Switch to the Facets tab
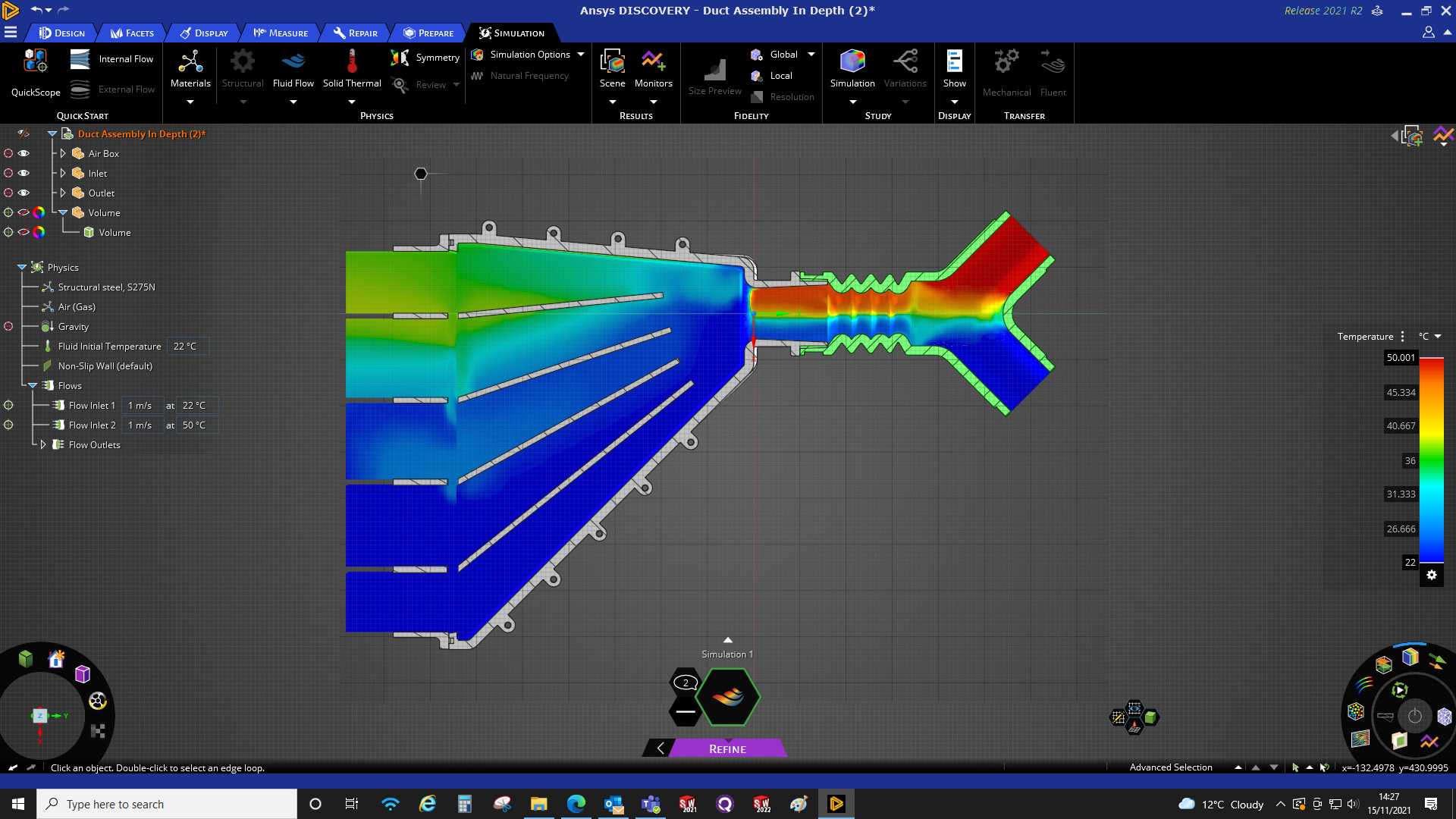The image size is (1456, 819). click(x=132, y=33)
